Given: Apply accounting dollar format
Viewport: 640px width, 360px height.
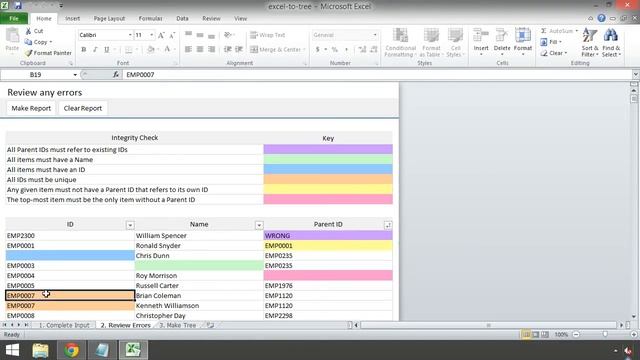Looking at the screenshot, I should [318, 49].
